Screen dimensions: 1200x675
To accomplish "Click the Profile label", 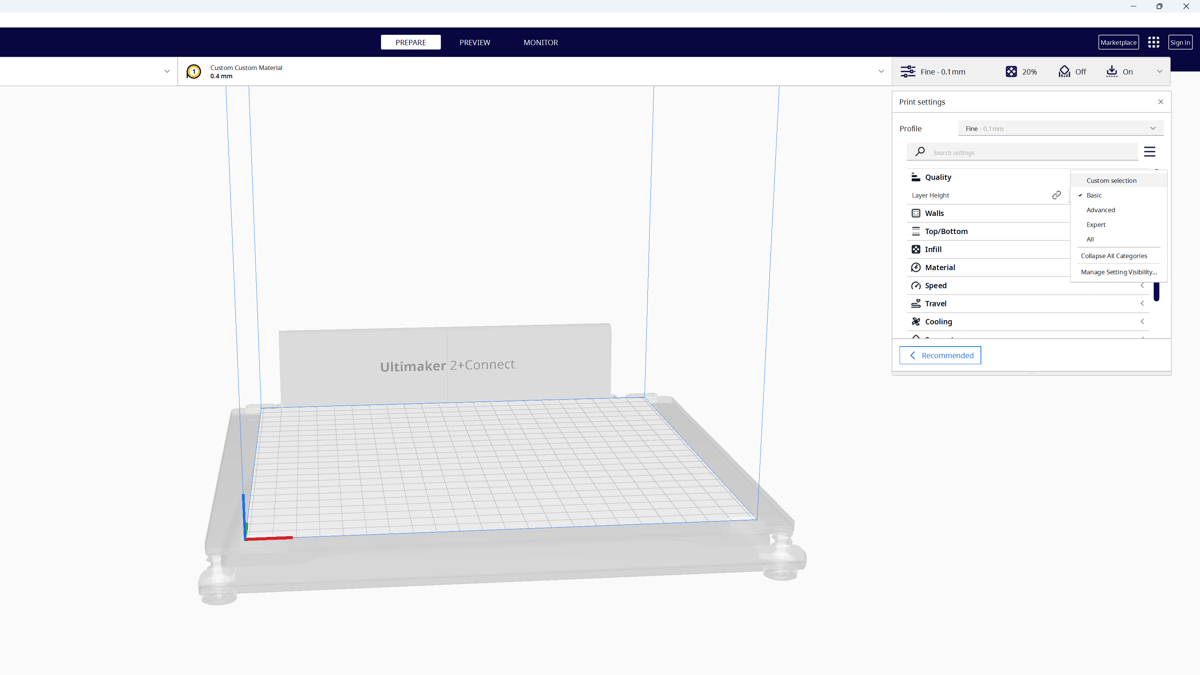I will [x=910, y=128].
